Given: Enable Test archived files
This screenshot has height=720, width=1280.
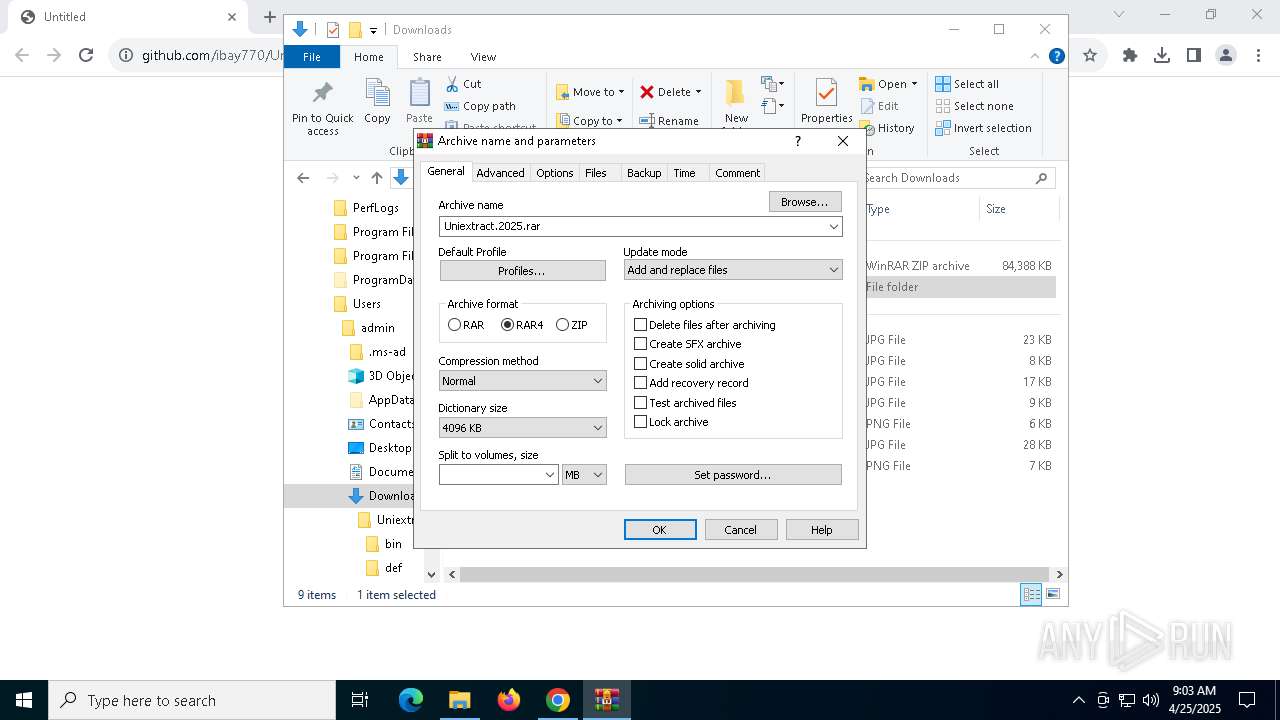Looking at the screenshot, I should (685, 403).
